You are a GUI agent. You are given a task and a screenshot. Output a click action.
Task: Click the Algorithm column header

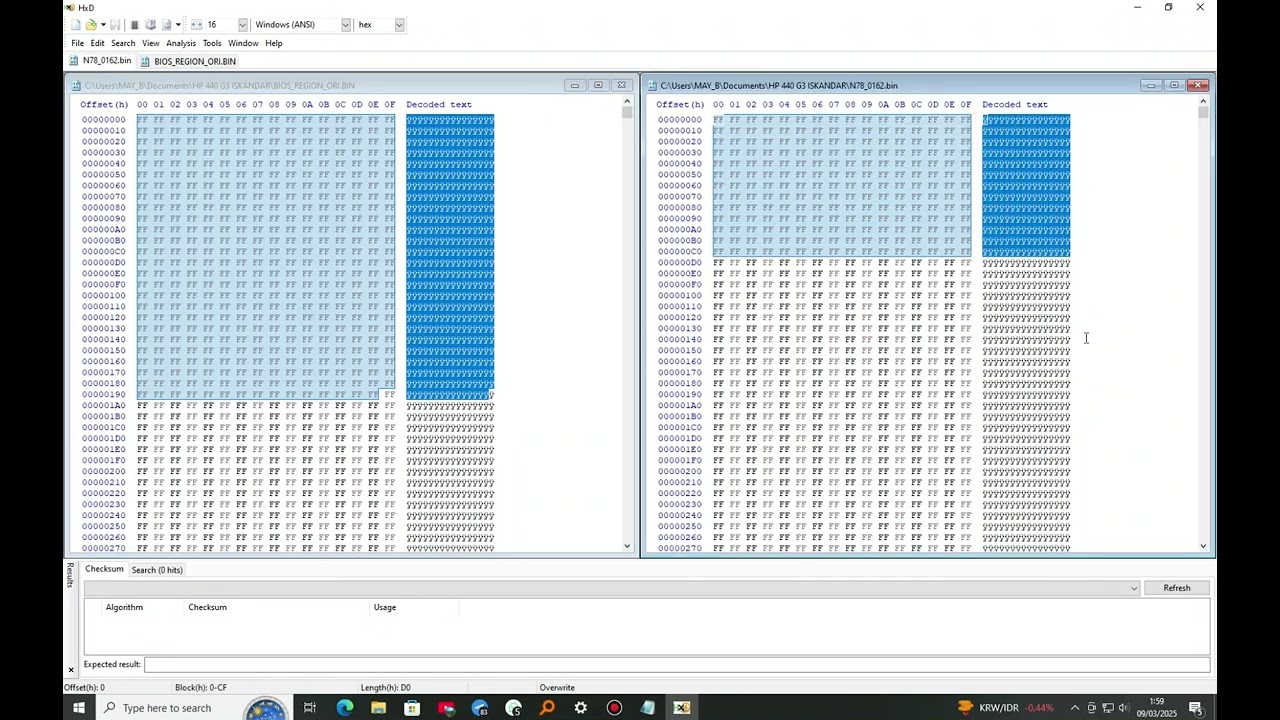click(x=124, y=607)
